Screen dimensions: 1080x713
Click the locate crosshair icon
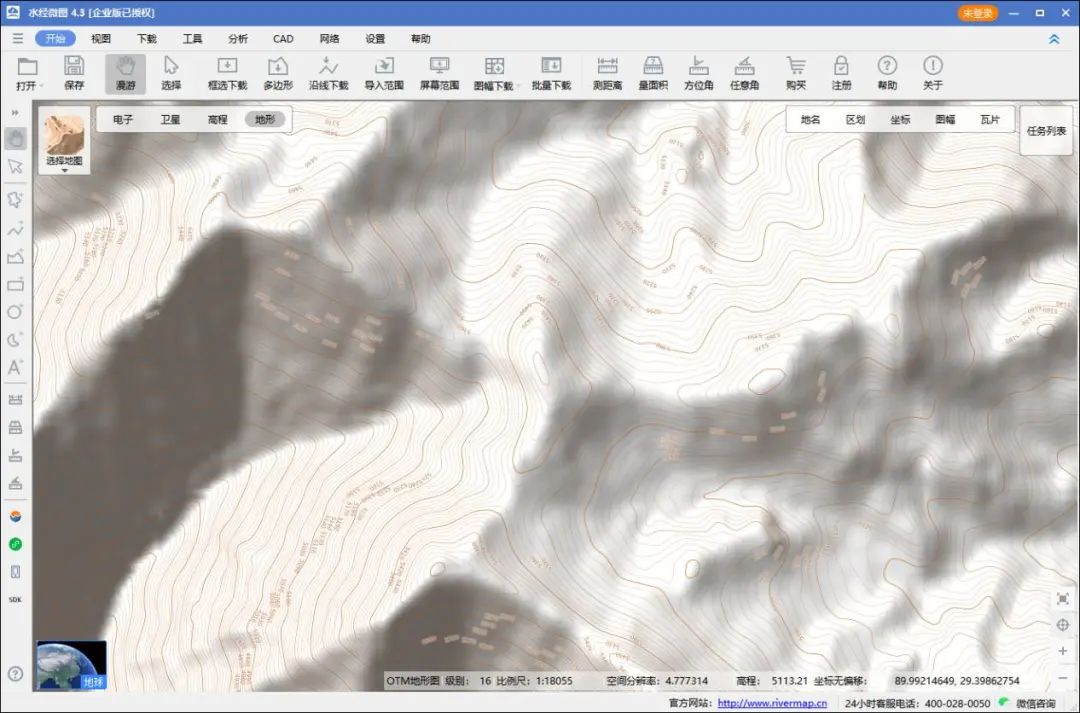(1063, 625)
